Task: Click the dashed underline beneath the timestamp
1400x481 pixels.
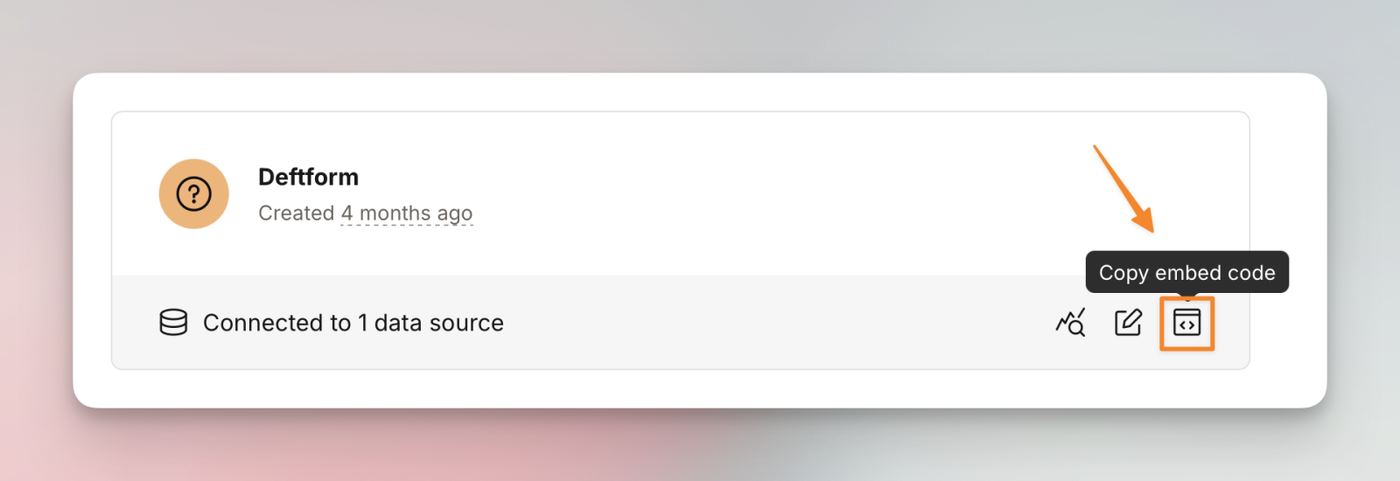Action: pos(406,225)
